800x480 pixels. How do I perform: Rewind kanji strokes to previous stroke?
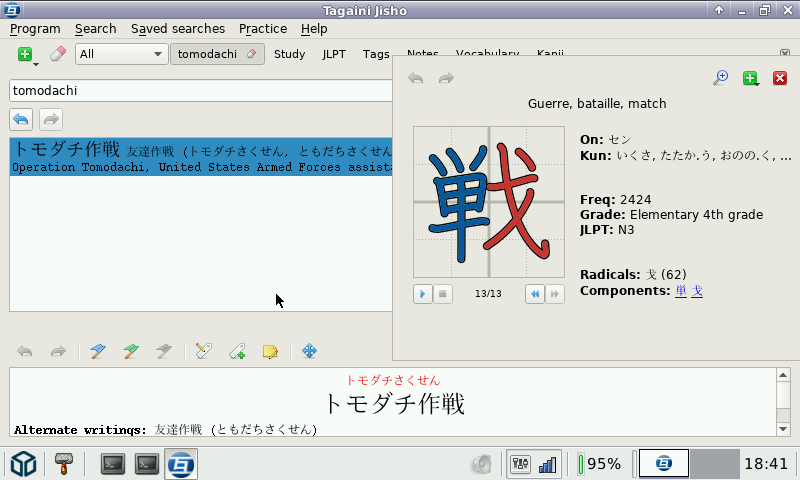(x=535, y=294)
